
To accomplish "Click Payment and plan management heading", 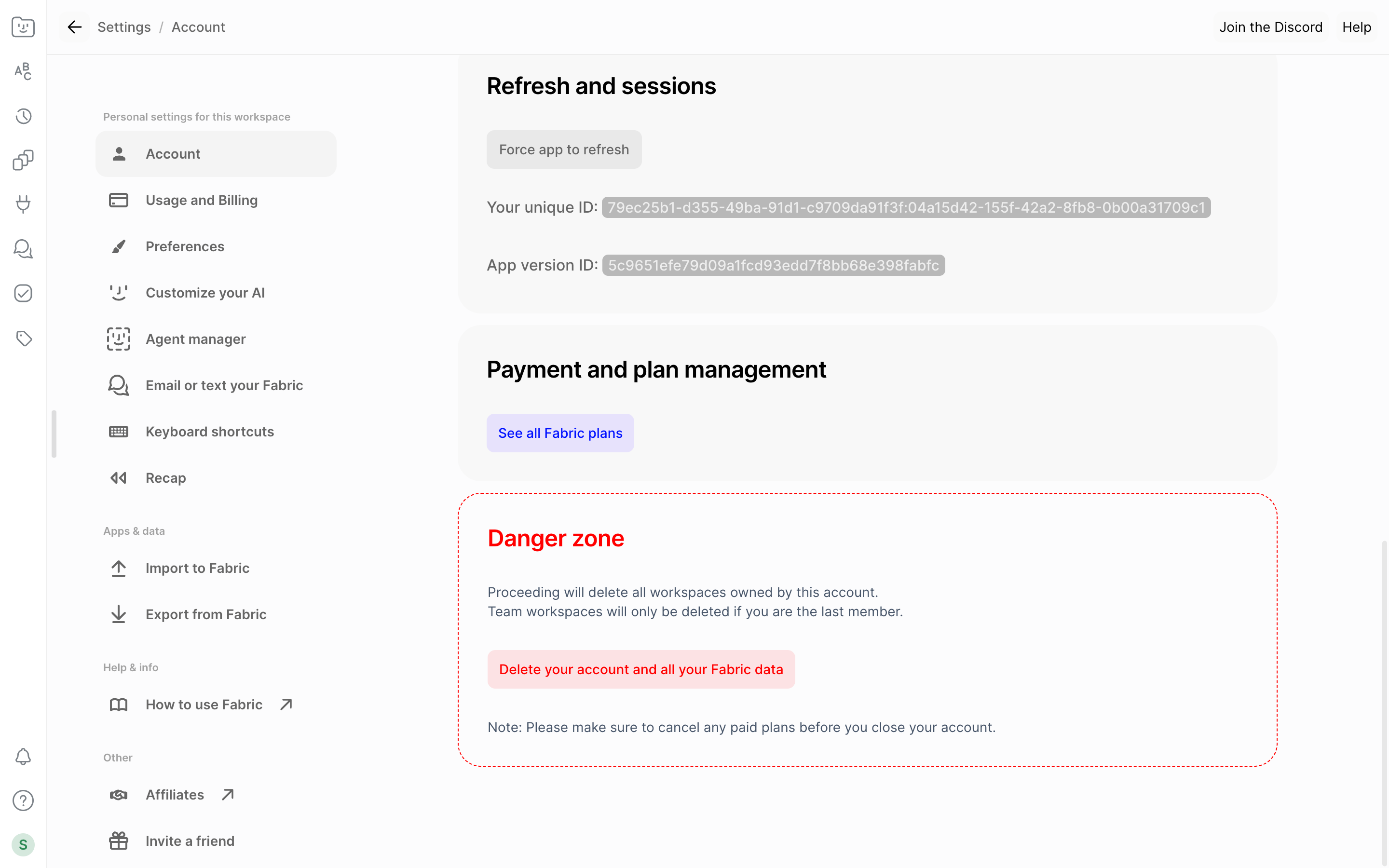I will 656,370.
